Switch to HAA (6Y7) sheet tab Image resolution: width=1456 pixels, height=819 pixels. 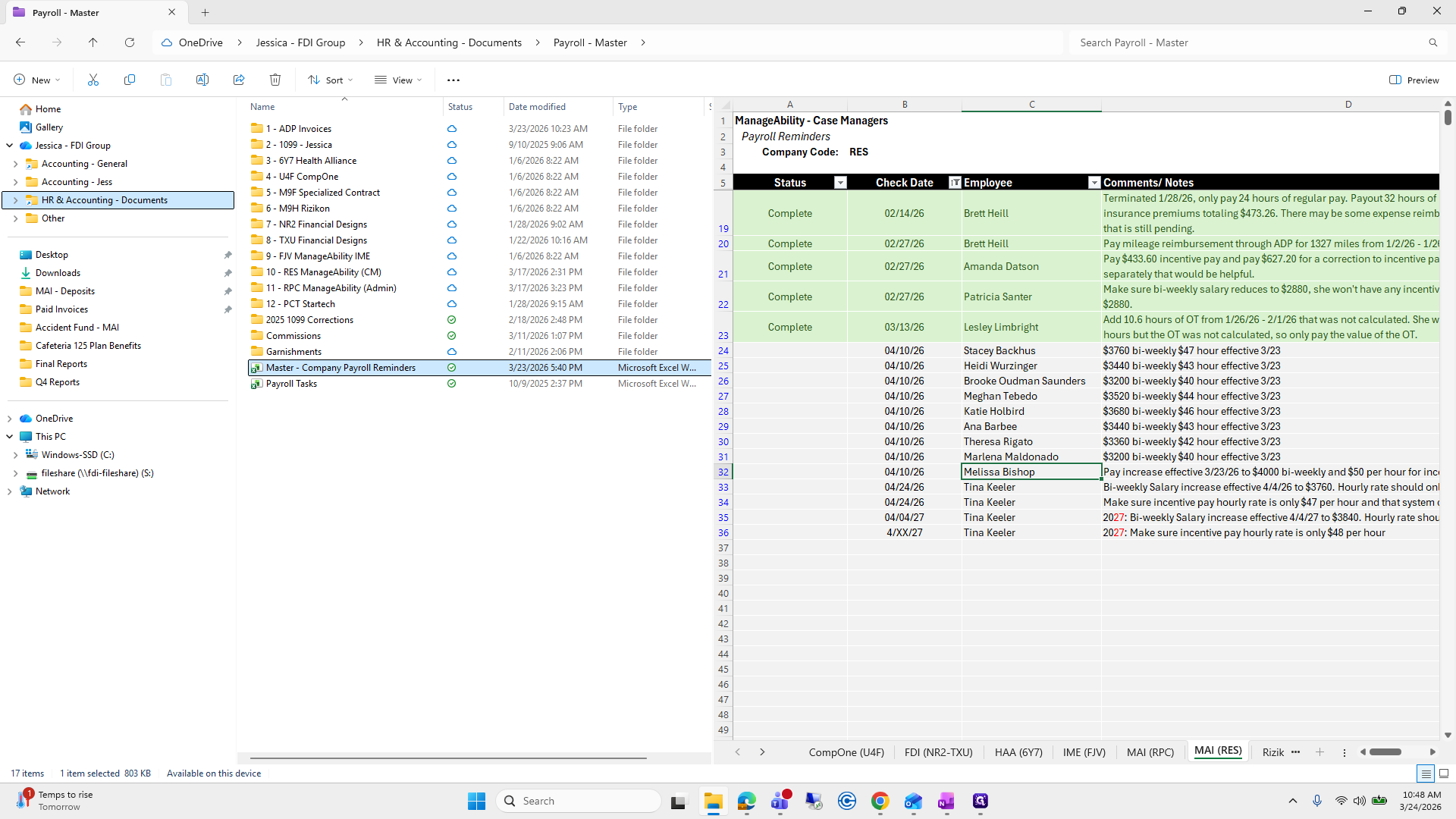point(1018,752)
